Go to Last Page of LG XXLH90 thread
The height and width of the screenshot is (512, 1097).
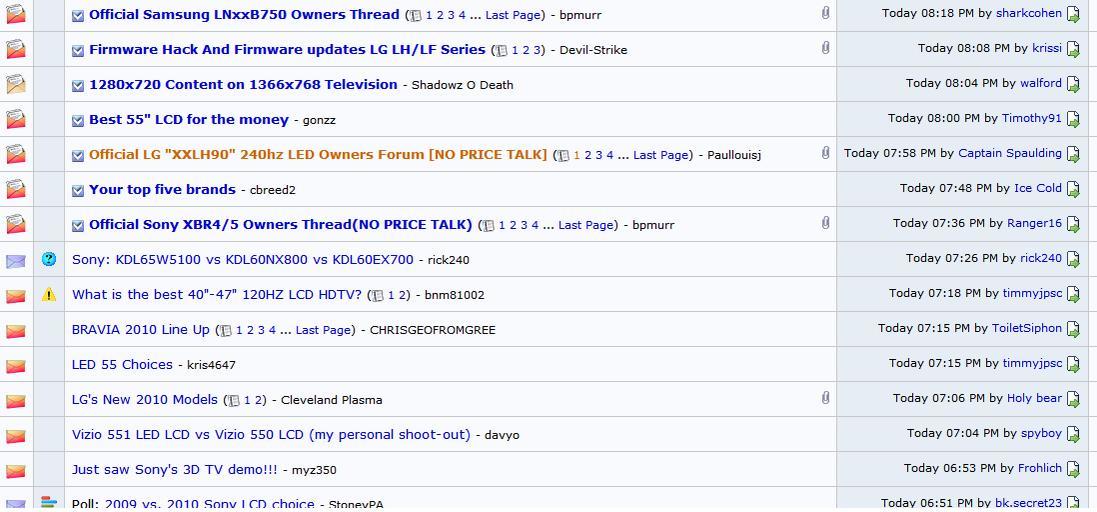click(x=661, y=155)
